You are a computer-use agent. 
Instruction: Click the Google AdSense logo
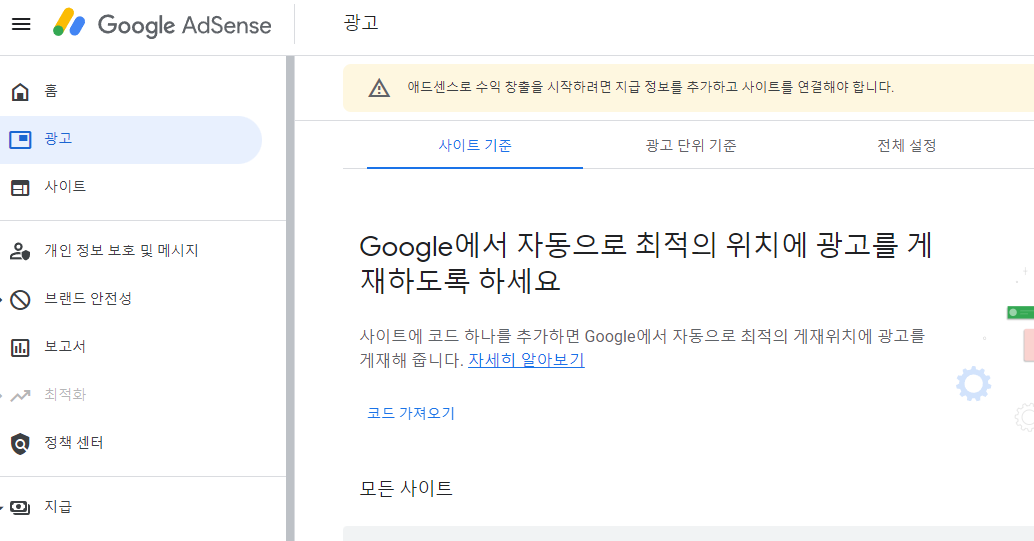pos(162,24)
